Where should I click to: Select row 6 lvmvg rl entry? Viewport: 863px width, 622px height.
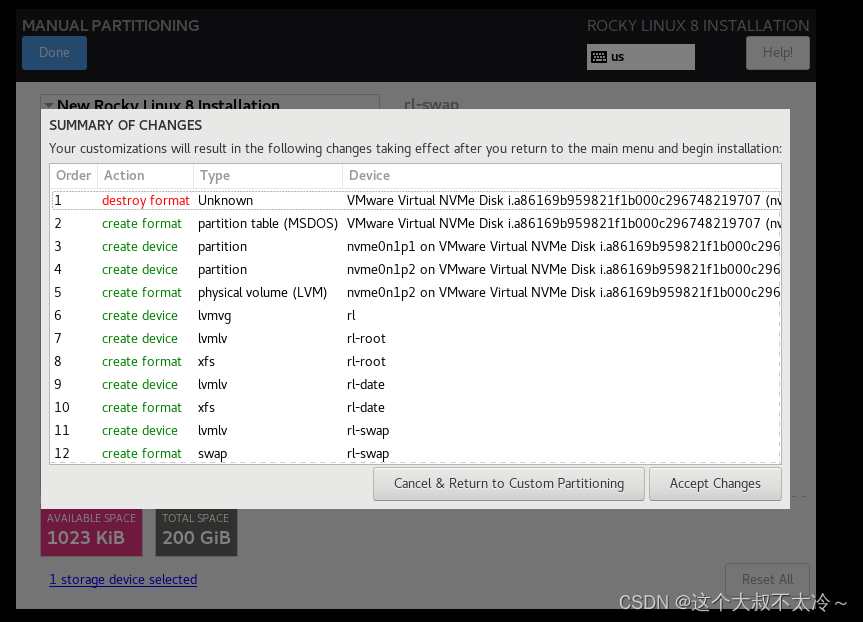[416, 315]
